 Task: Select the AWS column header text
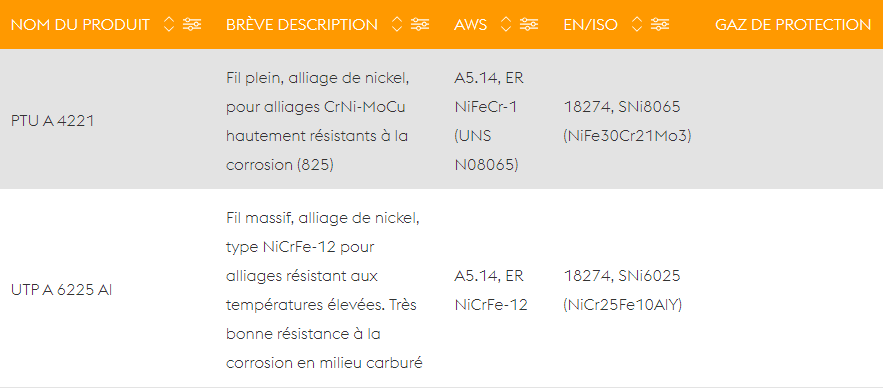(x=470, y=25)
